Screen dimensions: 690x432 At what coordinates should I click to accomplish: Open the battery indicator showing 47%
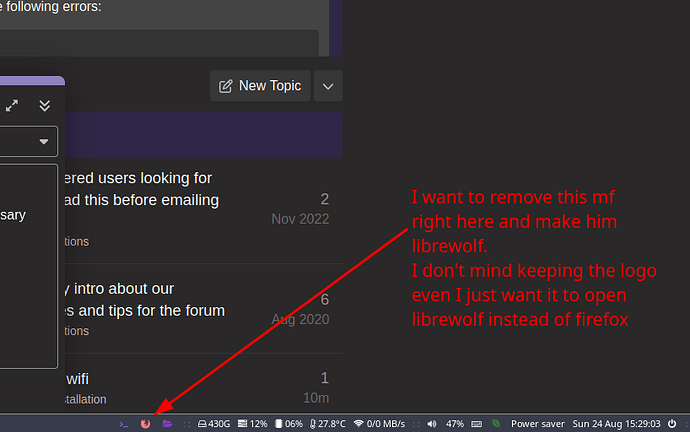[455, 423]
